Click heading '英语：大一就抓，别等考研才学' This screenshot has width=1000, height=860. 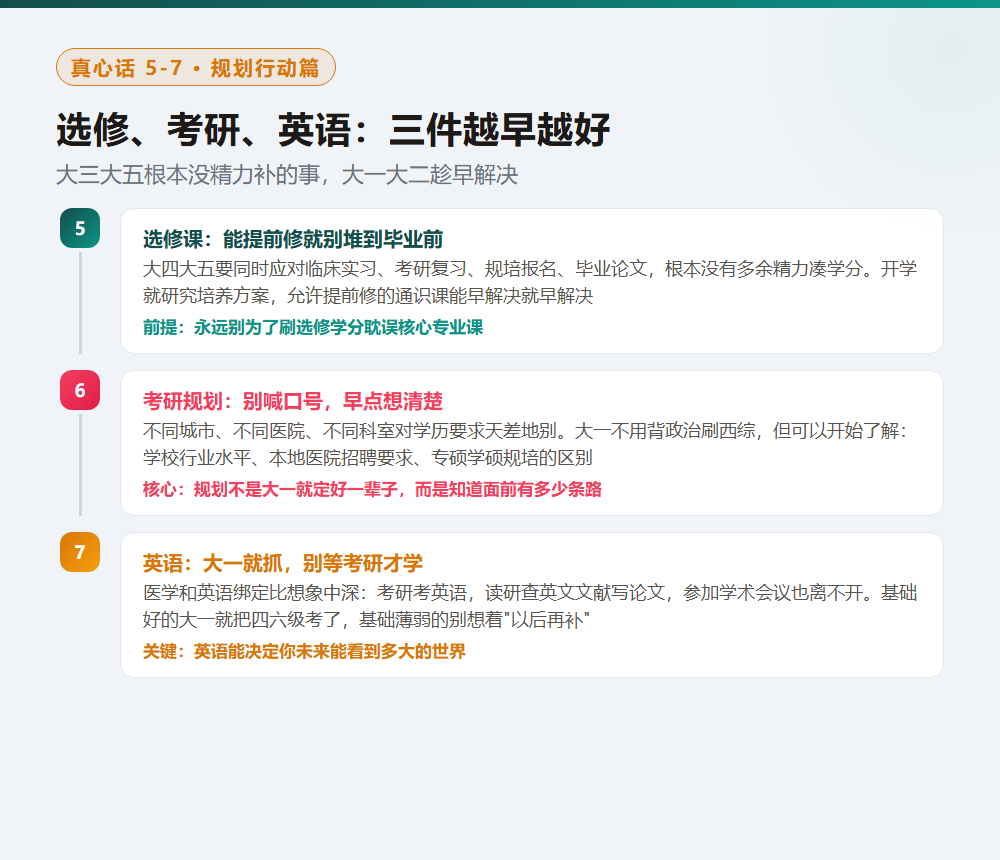tap(283, 563)
